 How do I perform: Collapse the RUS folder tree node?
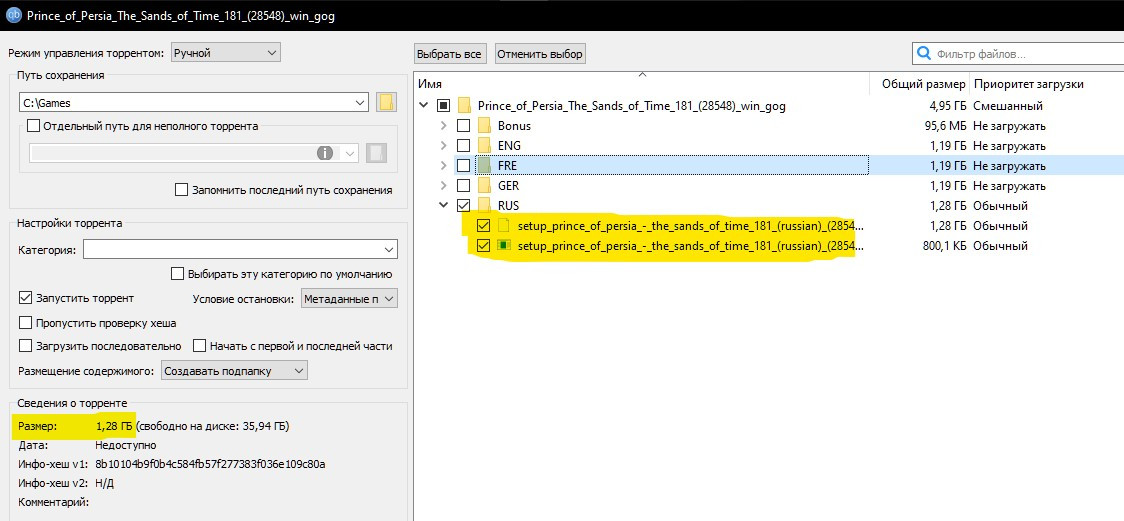coord(443,206)
